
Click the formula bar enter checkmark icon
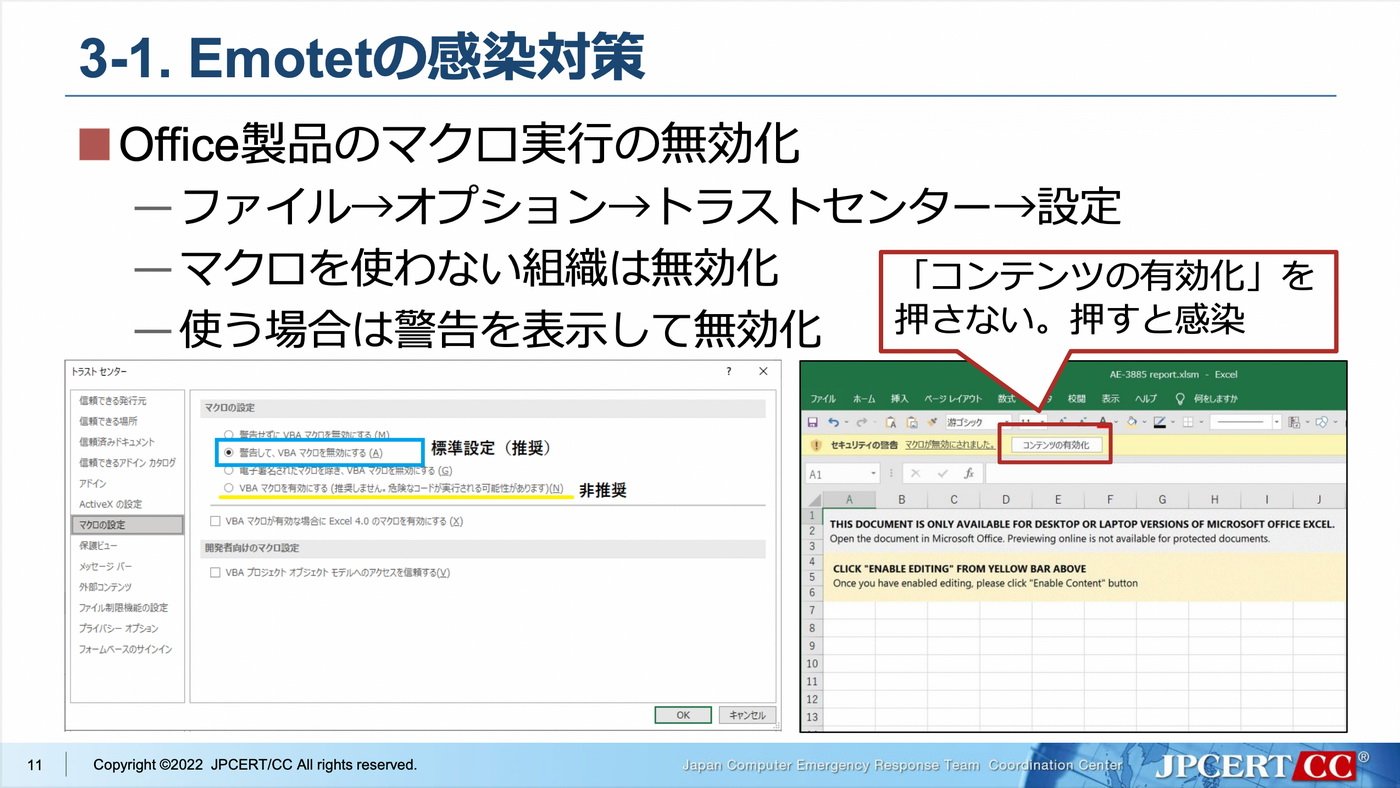[x=941, y=473]
